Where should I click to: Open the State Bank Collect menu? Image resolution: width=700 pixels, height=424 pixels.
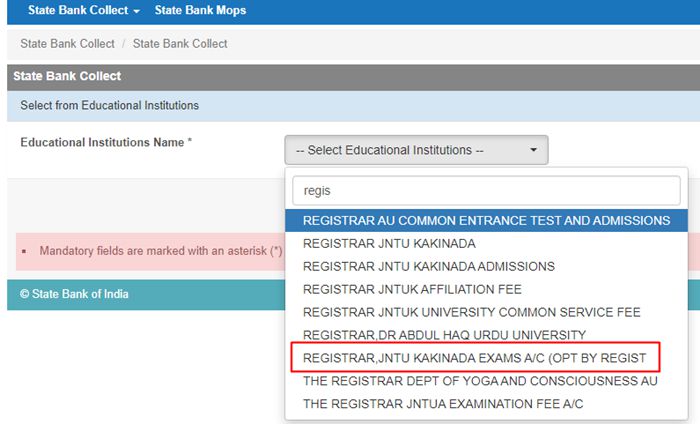(83, 10)
